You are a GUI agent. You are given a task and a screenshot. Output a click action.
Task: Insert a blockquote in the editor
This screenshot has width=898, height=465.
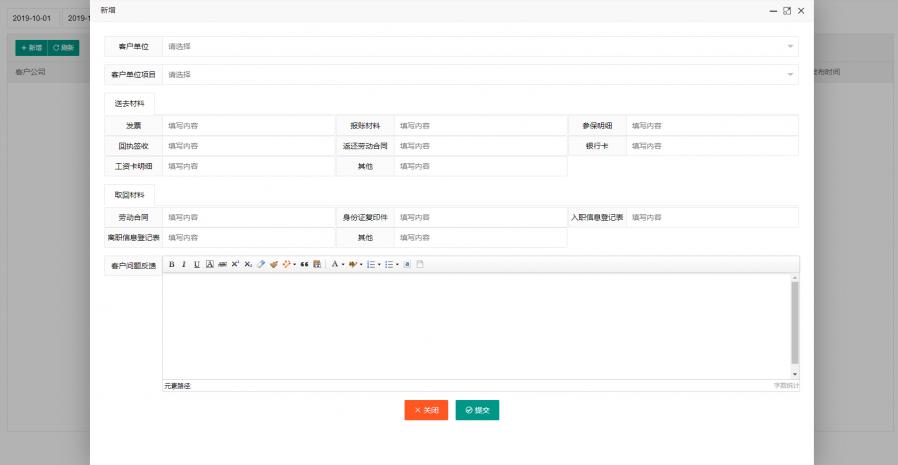[304, 264]
